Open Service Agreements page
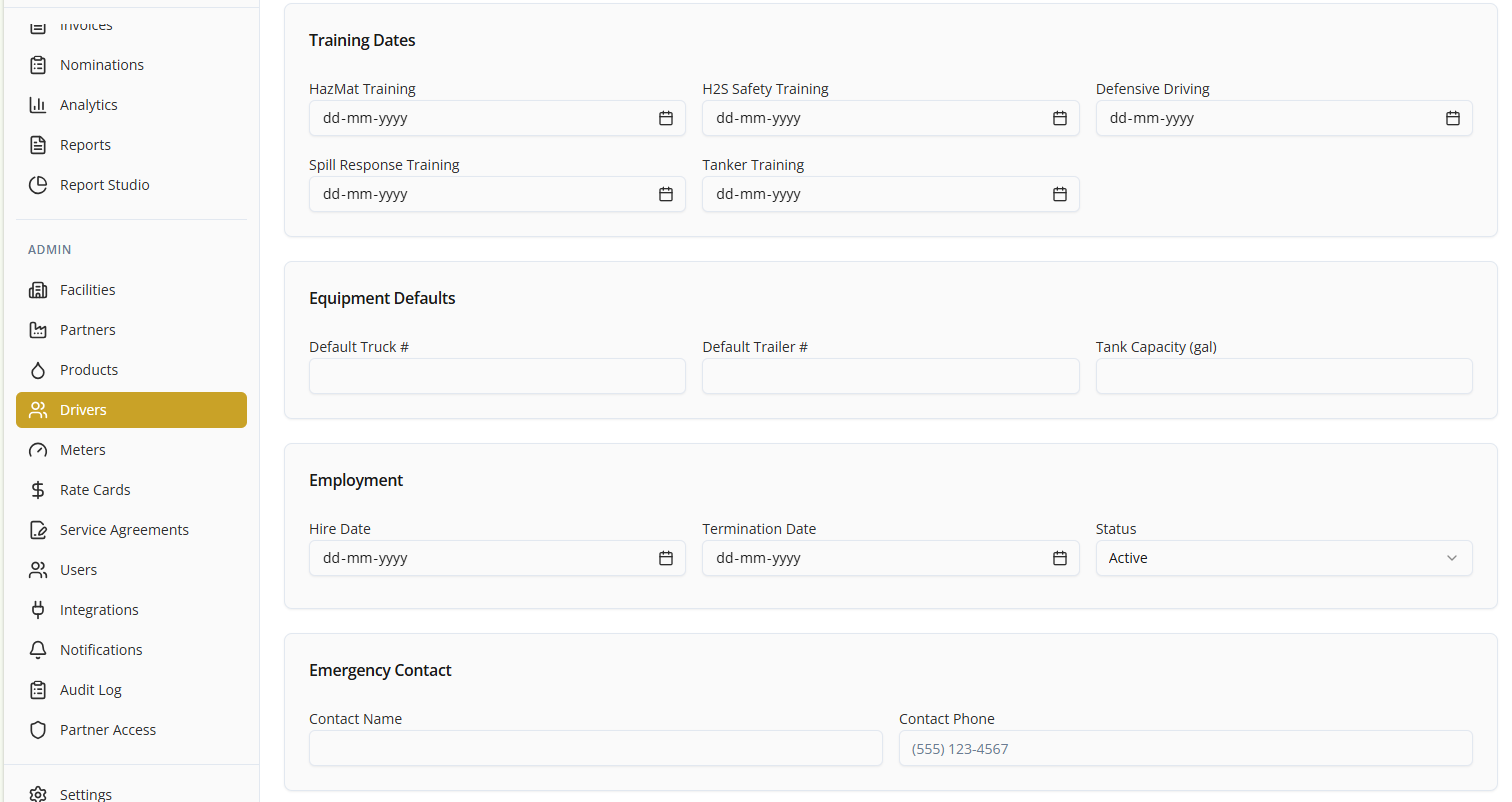Screen dimensions: 1512x802 (x=131, y=530)
